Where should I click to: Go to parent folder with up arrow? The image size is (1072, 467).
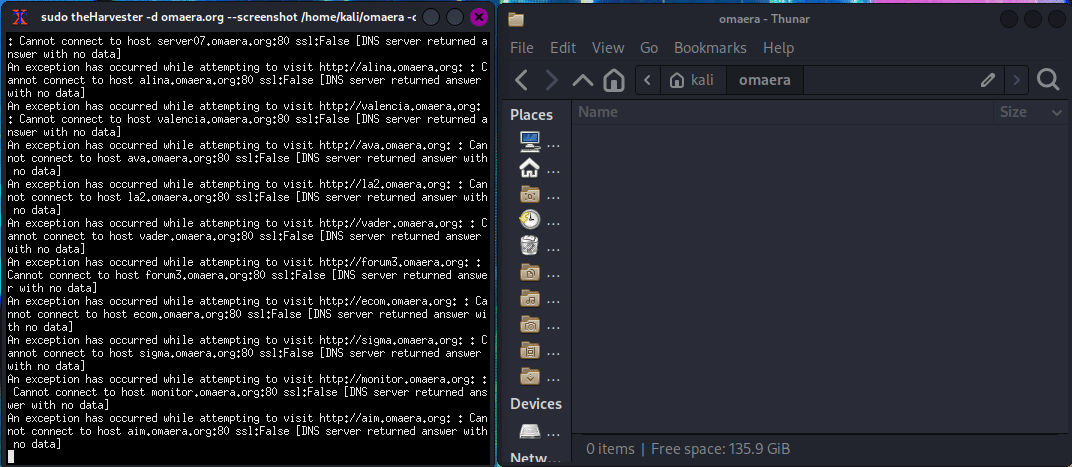(x=582, y=80)
